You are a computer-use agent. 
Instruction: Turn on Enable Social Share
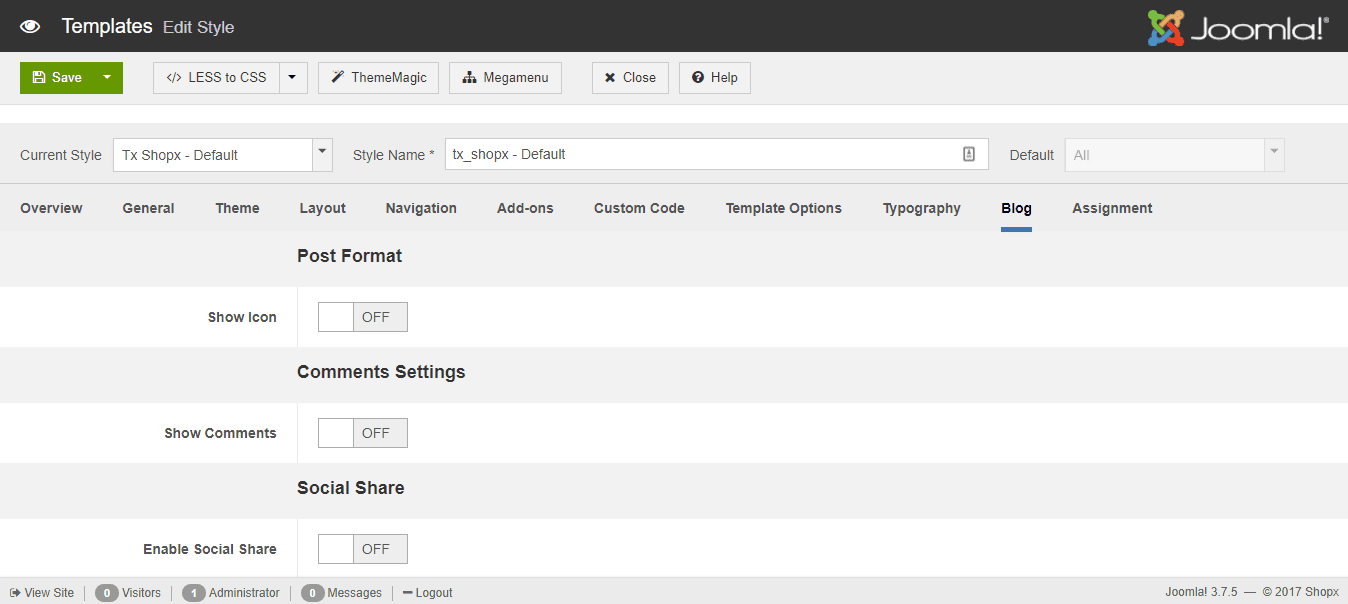[336, 549]
